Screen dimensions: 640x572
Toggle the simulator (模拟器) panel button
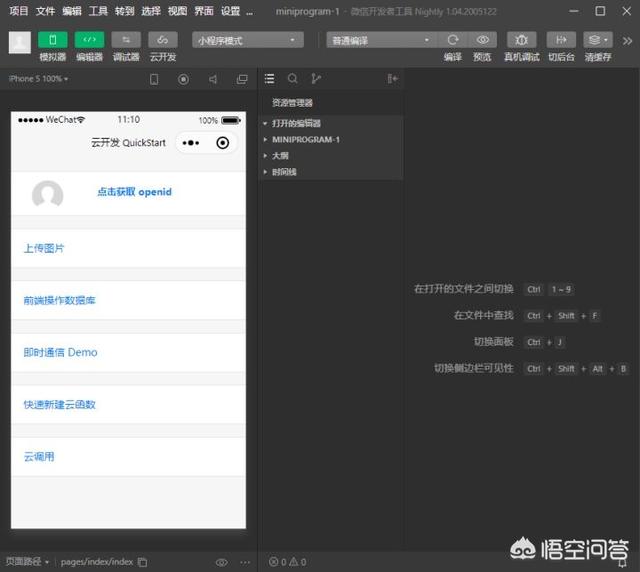[x=53, y=40]
